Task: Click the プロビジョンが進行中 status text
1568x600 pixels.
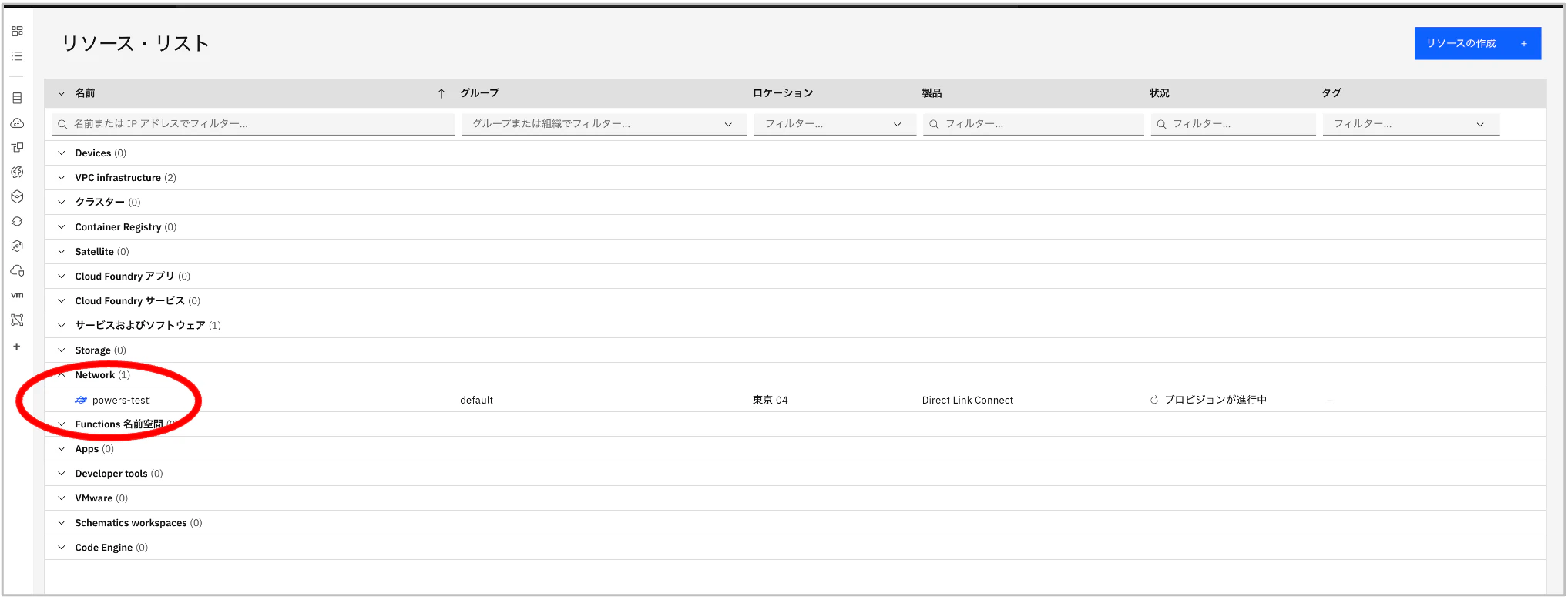Action: click(1216, 400)
